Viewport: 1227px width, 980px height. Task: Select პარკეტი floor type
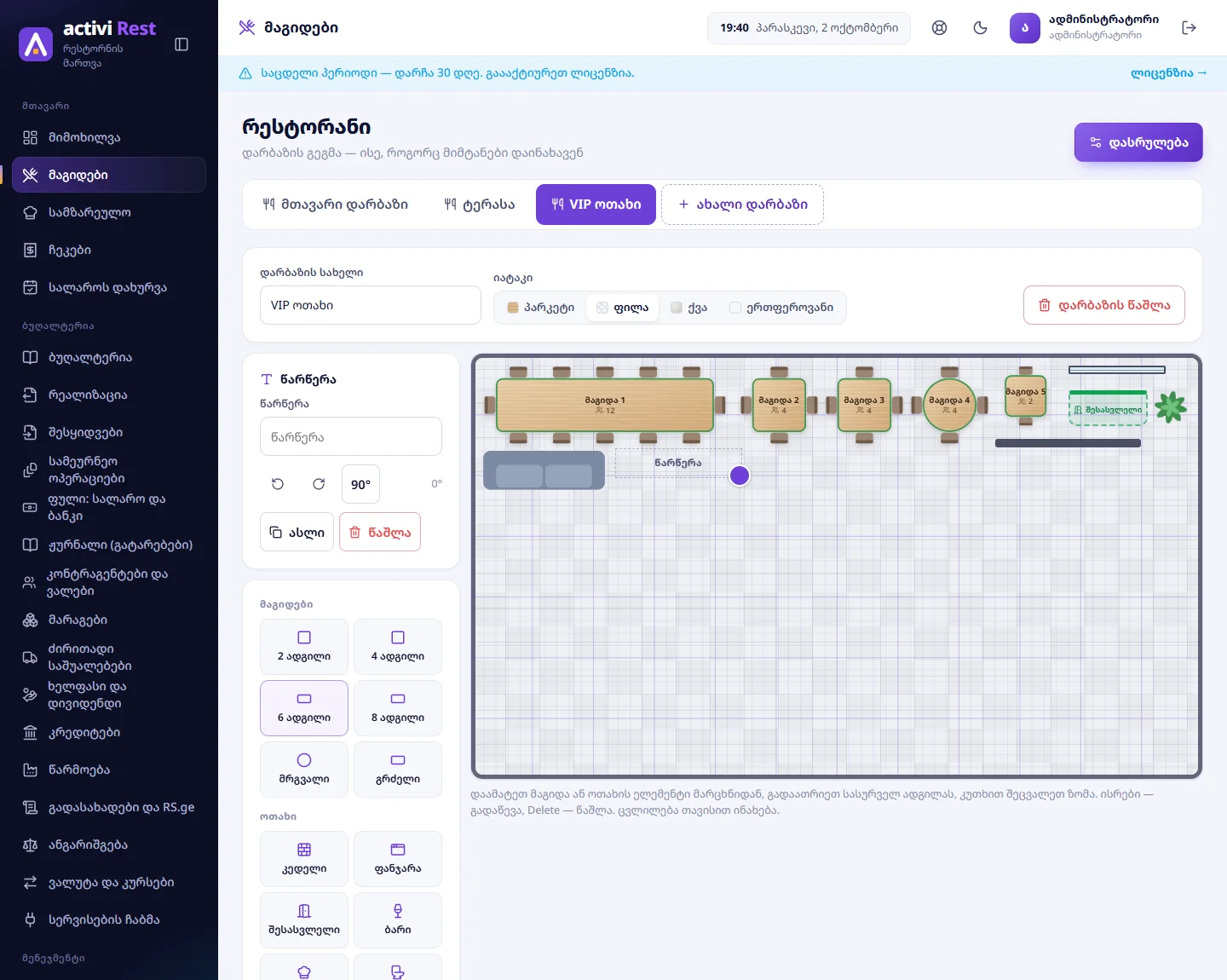pyautogui.click(x=541, y=308)
